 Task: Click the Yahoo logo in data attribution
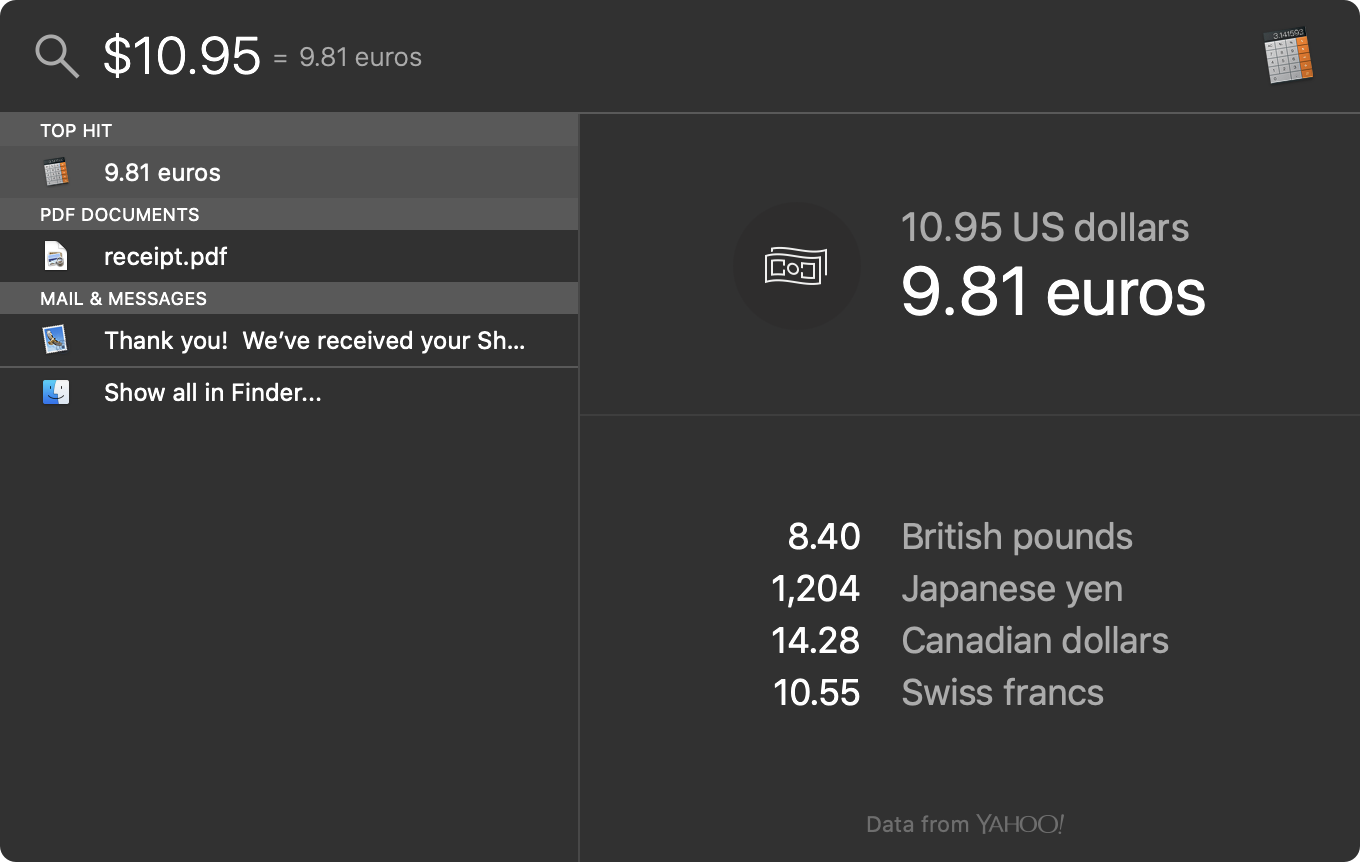point(1019,824)
